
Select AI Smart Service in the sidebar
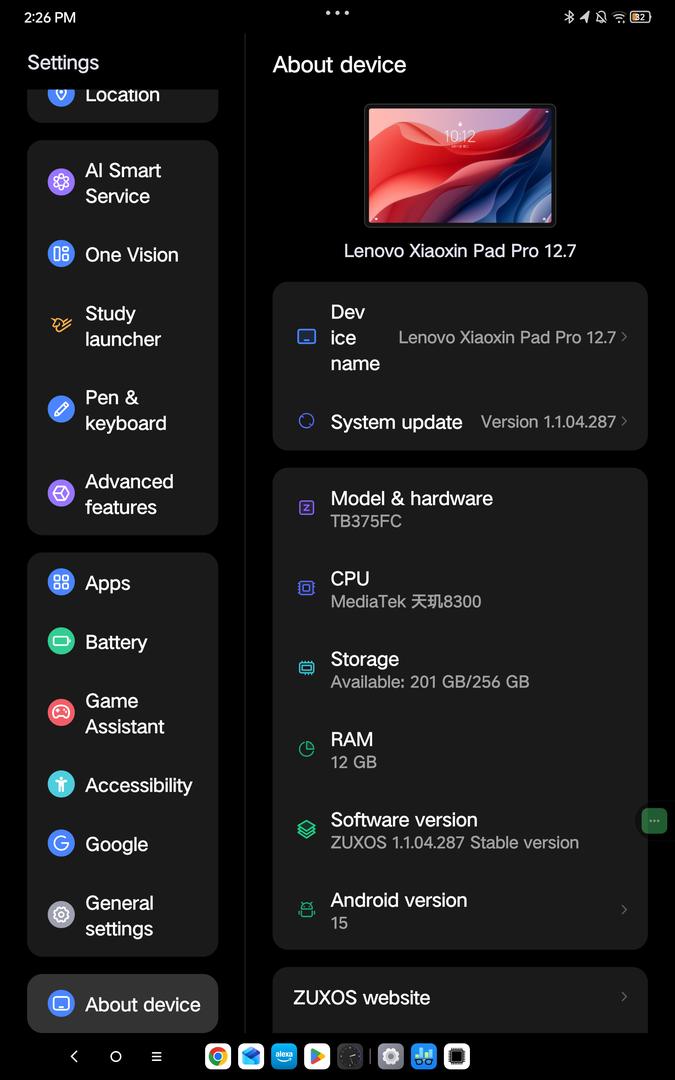tap(122, 183)
